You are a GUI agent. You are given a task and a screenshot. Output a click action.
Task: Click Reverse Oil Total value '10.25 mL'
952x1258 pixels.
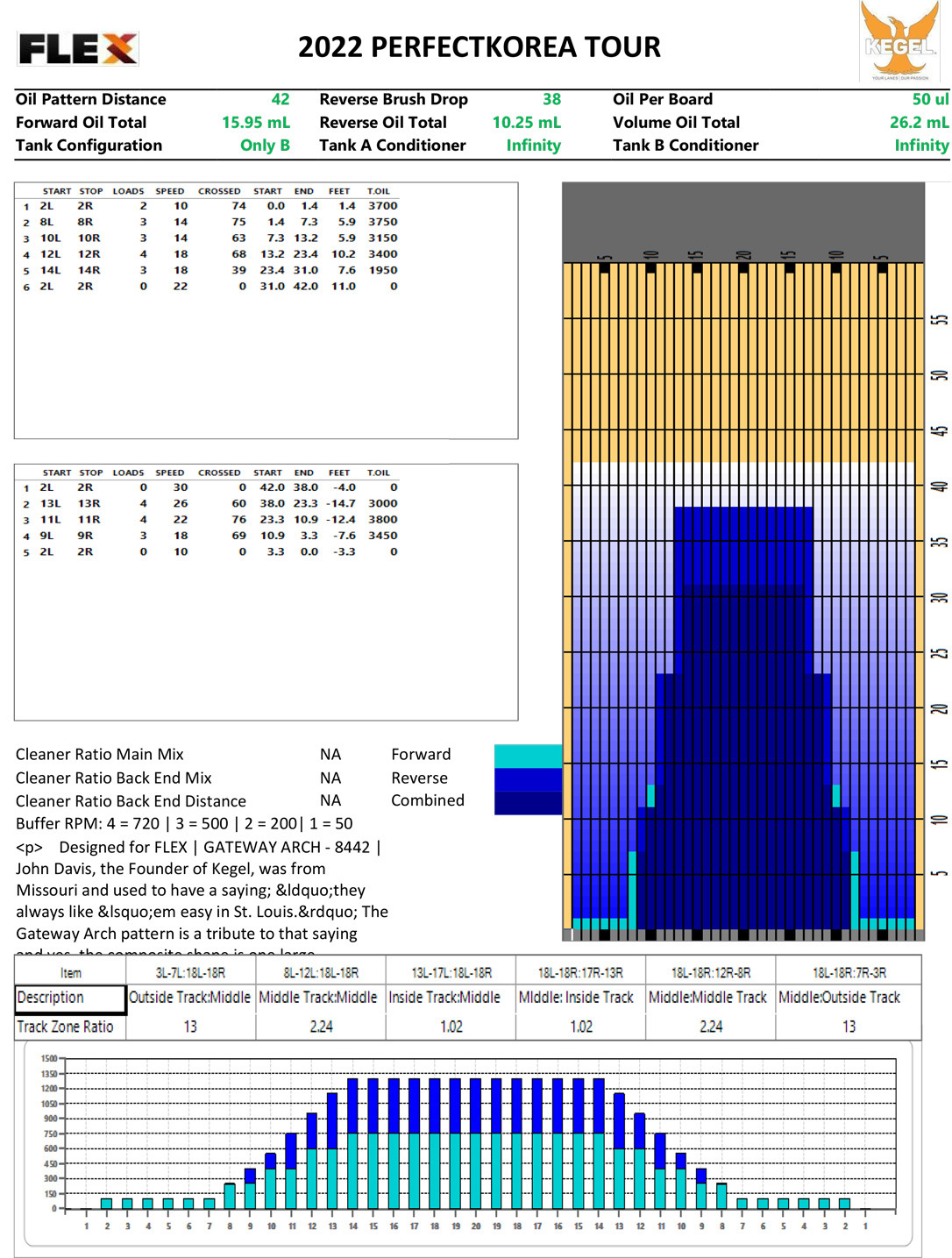[526, 122]
